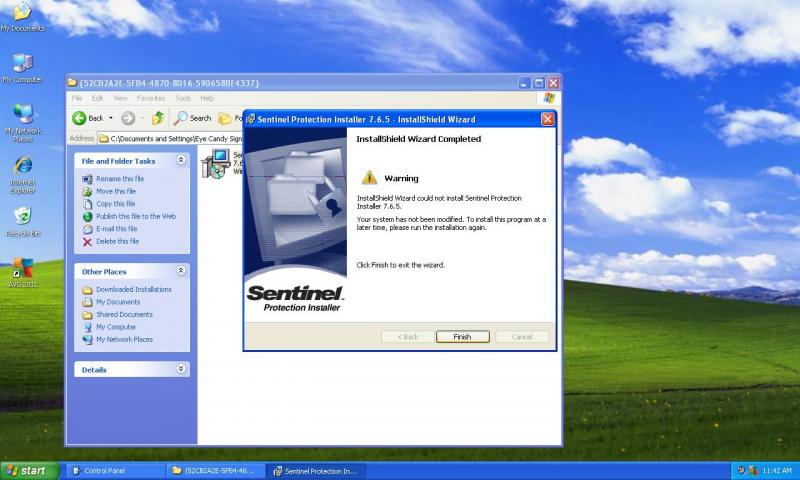
Task: Open the View menu in Explorer
Action: tap(120, 98)
